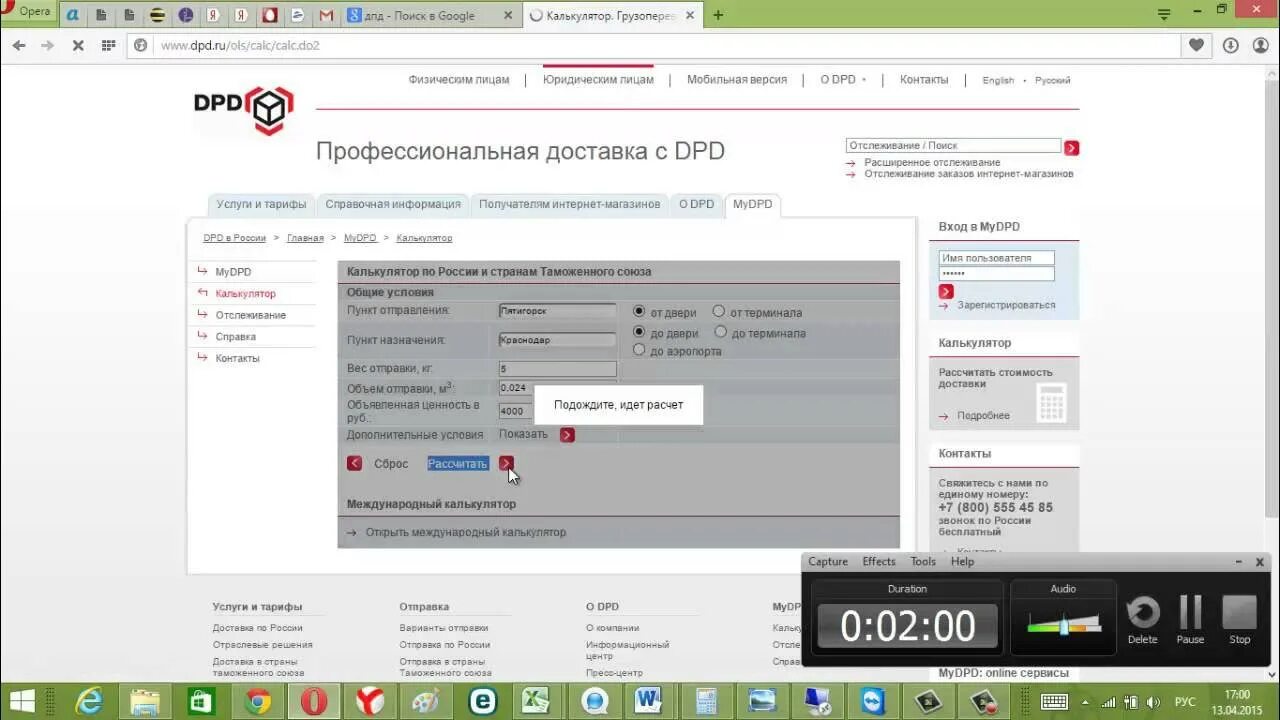Click Пункт отправления input field
The width and height of the screenshot is (1280, 720).
pyautogui.click(x=557, y=311)
